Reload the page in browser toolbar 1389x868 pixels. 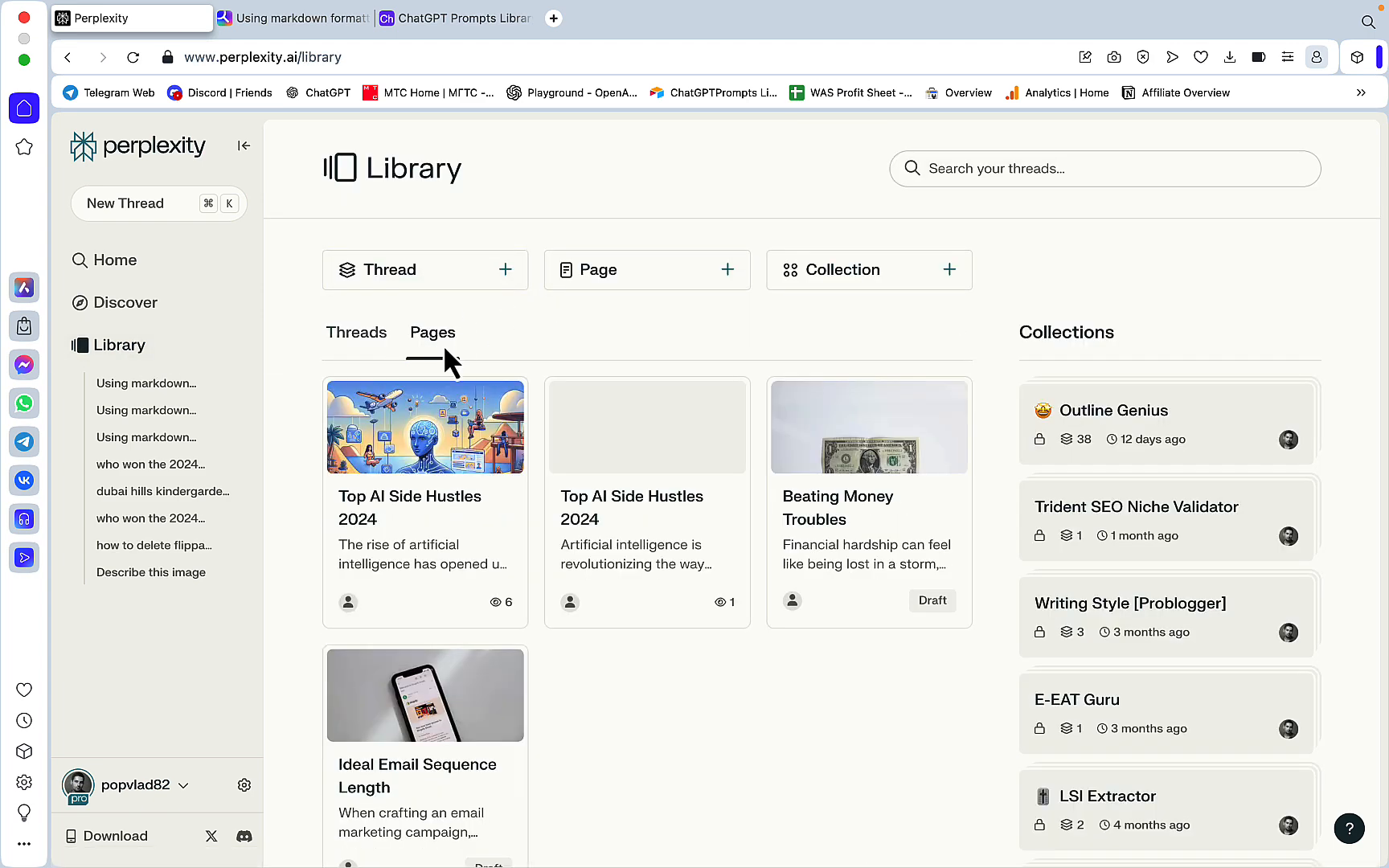pyautogui.click(x=133, y=57)
